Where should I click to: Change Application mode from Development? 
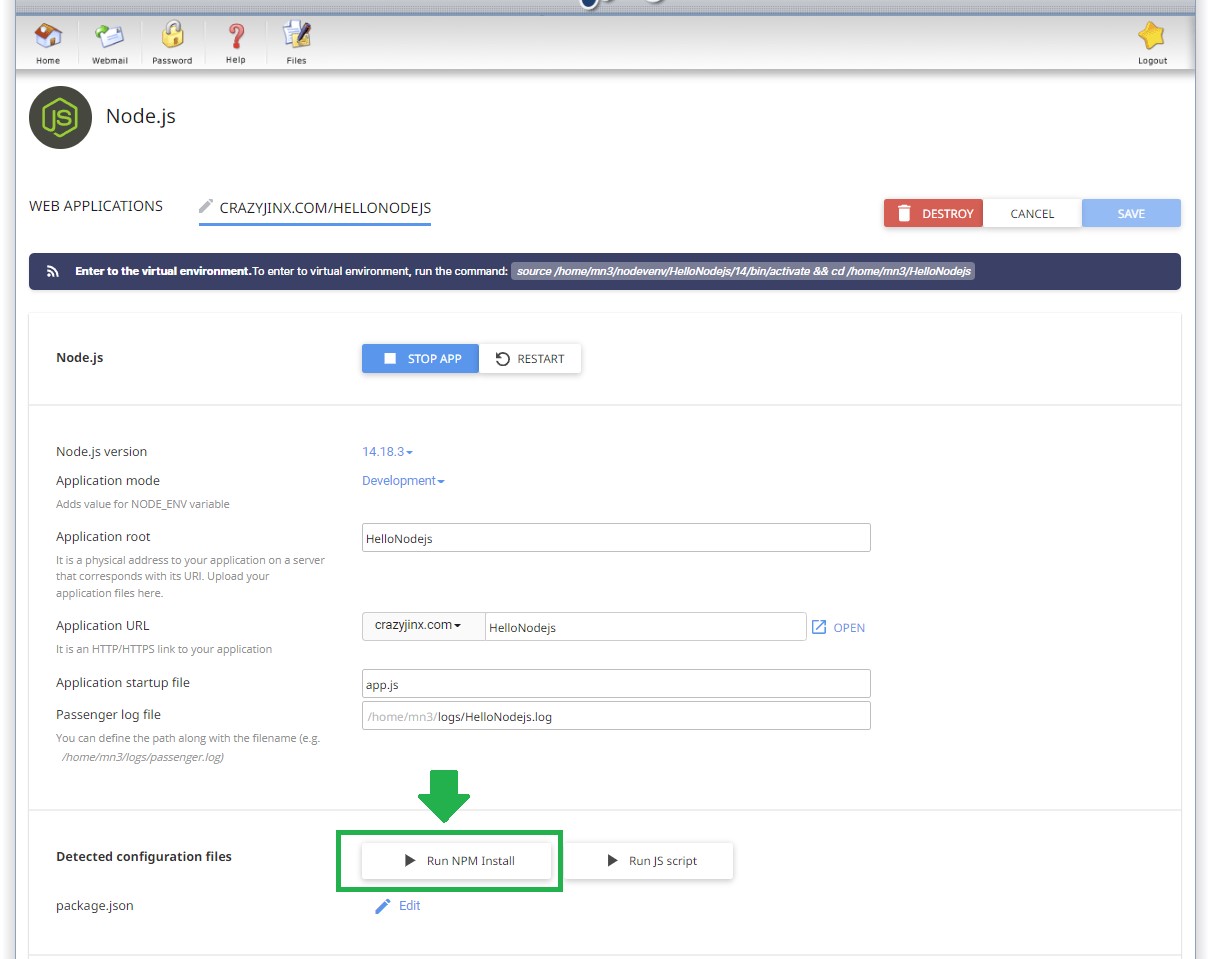[401, 480]
